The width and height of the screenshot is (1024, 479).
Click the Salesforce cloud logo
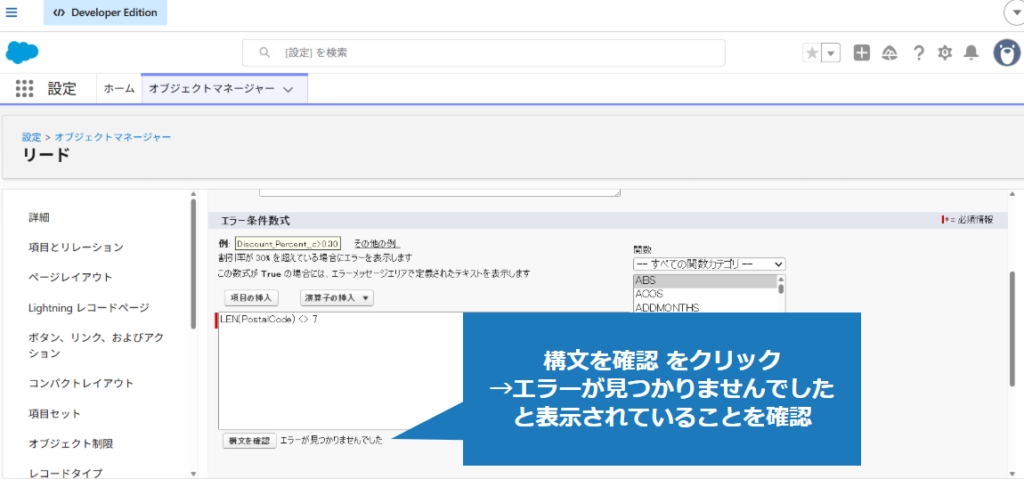point(22,52)
